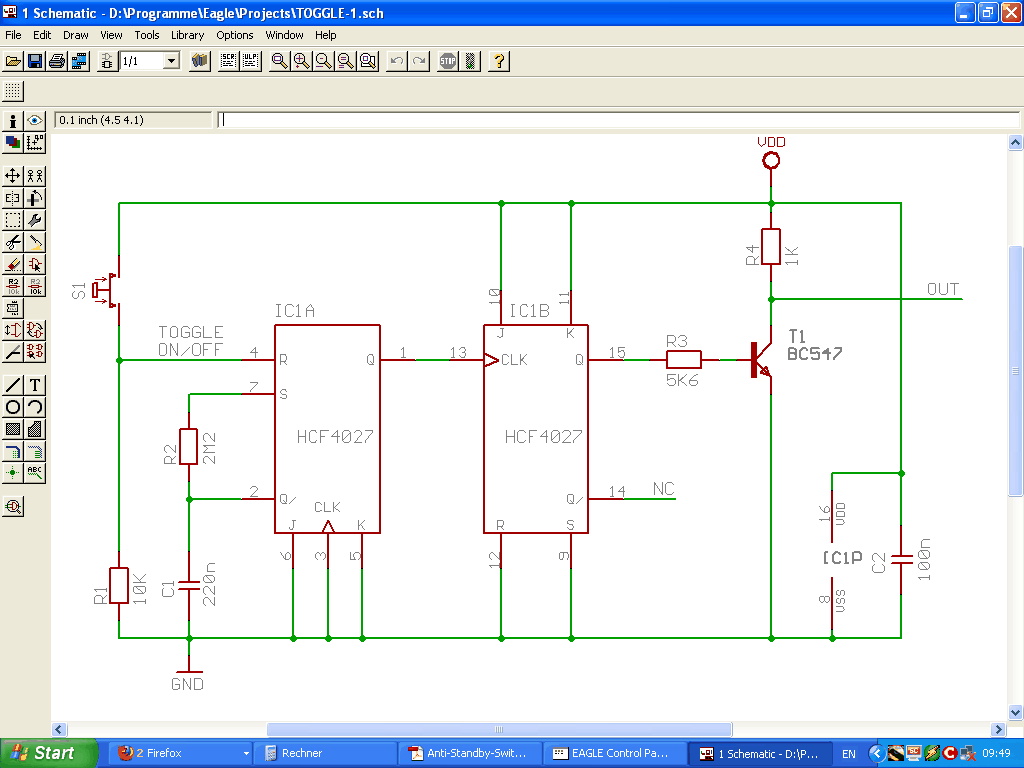Open the File menu
Screen dimensions: 1024x768
point(13,35)
